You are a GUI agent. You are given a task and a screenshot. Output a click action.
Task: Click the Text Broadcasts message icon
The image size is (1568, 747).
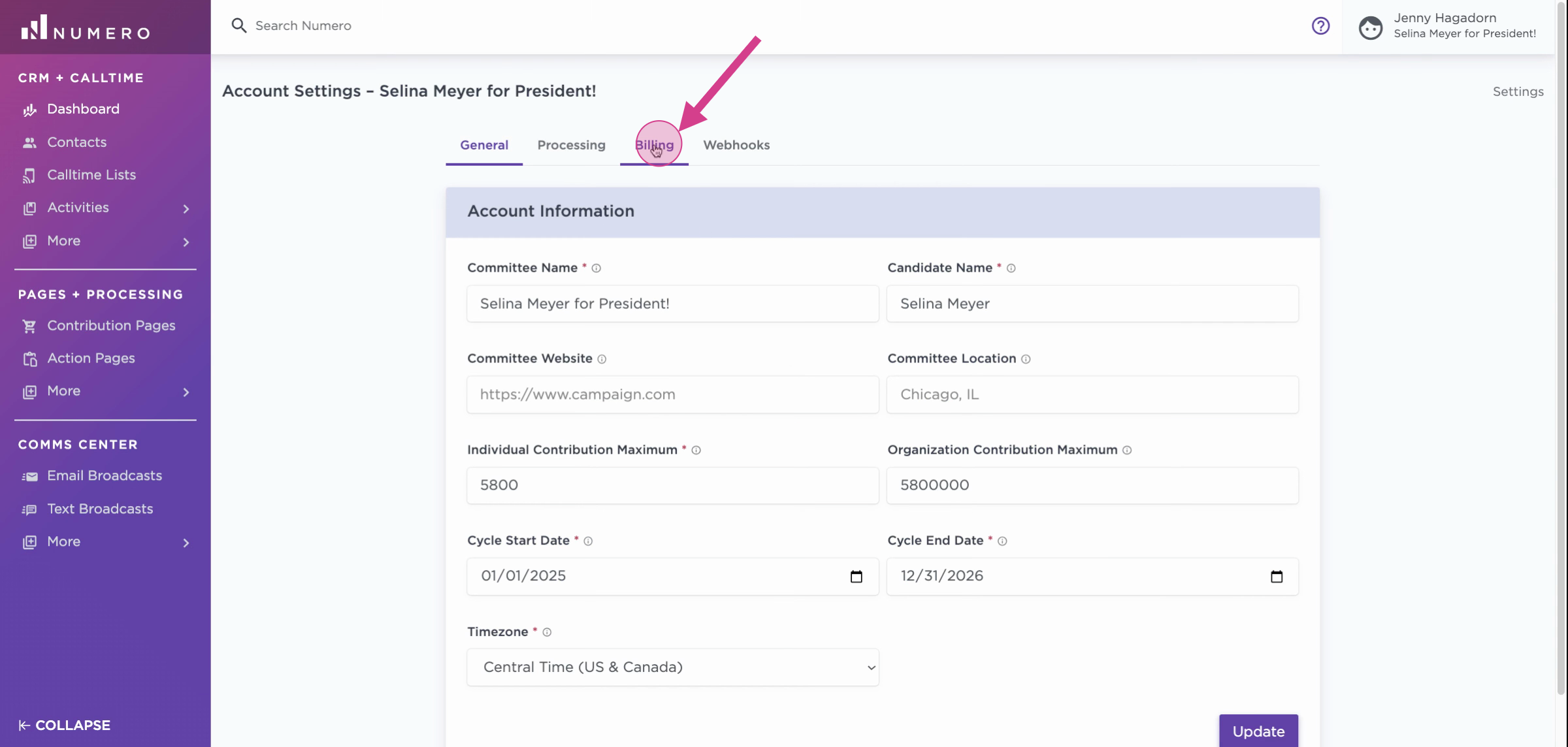pyautogui.click(x=29, y=509)
